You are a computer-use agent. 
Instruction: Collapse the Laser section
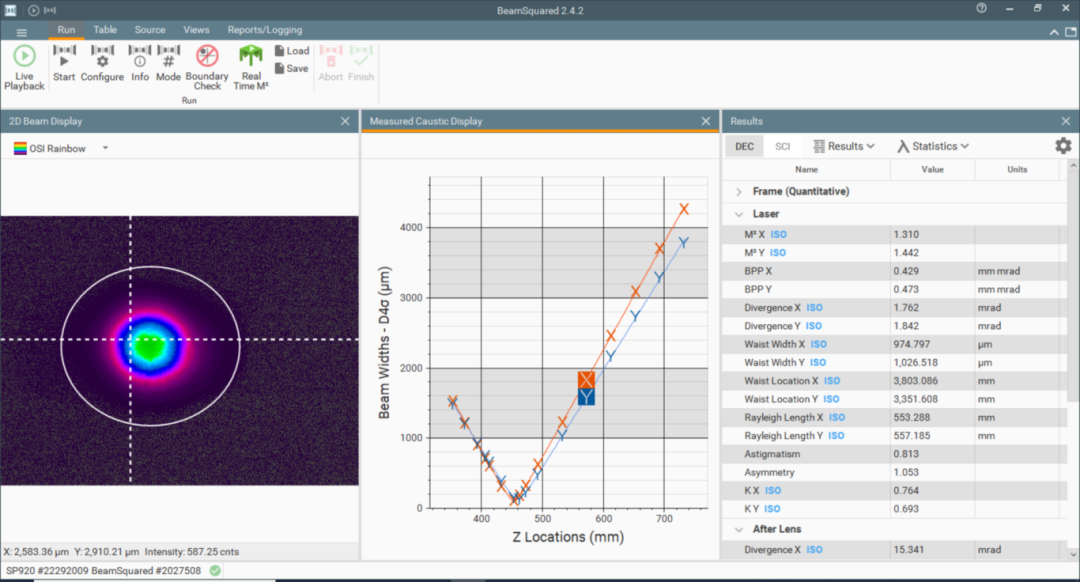click(739, 214)
